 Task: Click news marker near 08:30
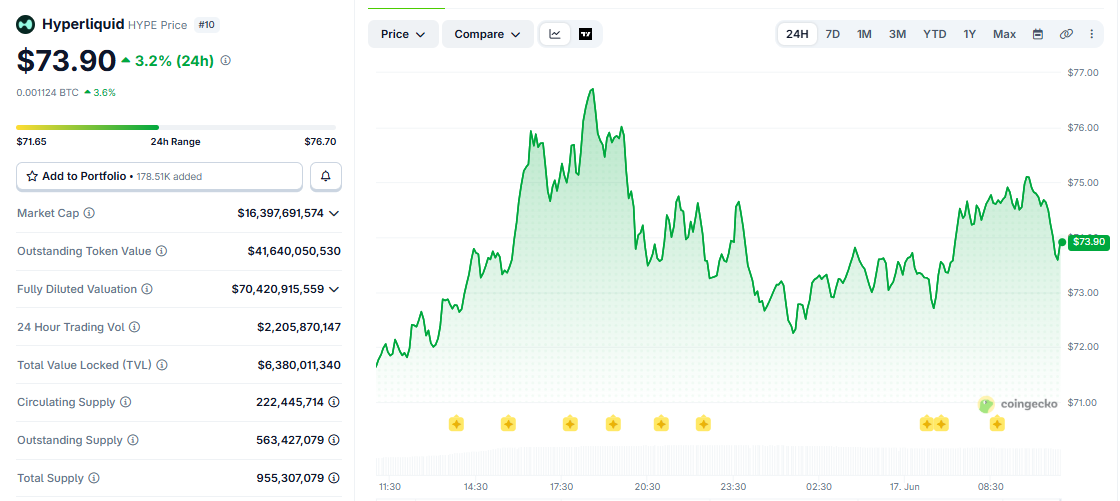pyautogui.click(x=997, y=424)
